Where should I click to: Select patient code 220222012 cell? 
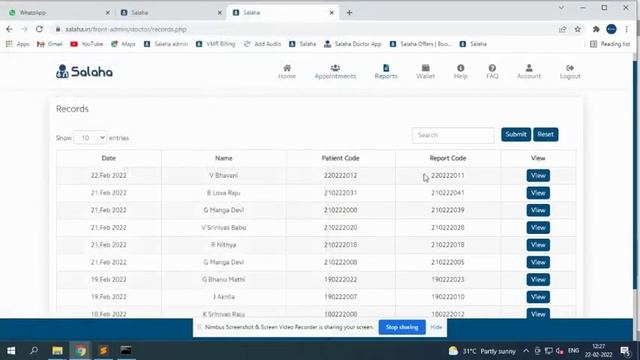[340, 176]
